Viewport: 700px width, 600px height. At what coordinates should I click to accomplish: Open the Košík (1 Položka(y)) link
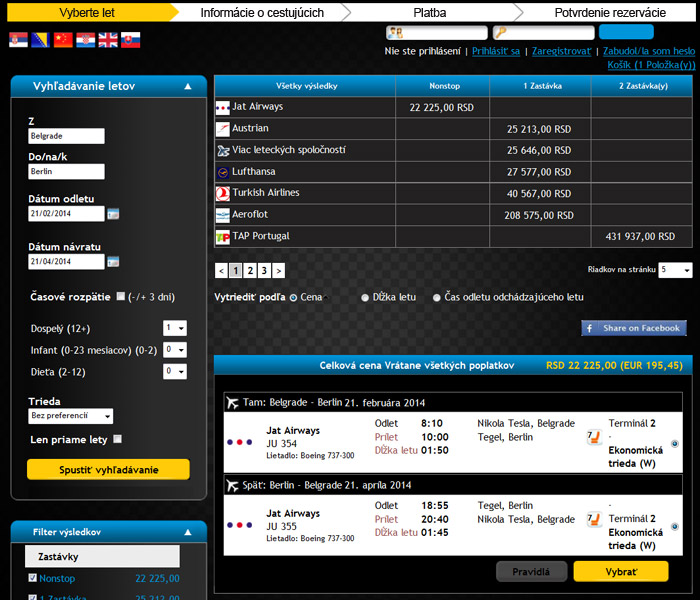point(651,65)
